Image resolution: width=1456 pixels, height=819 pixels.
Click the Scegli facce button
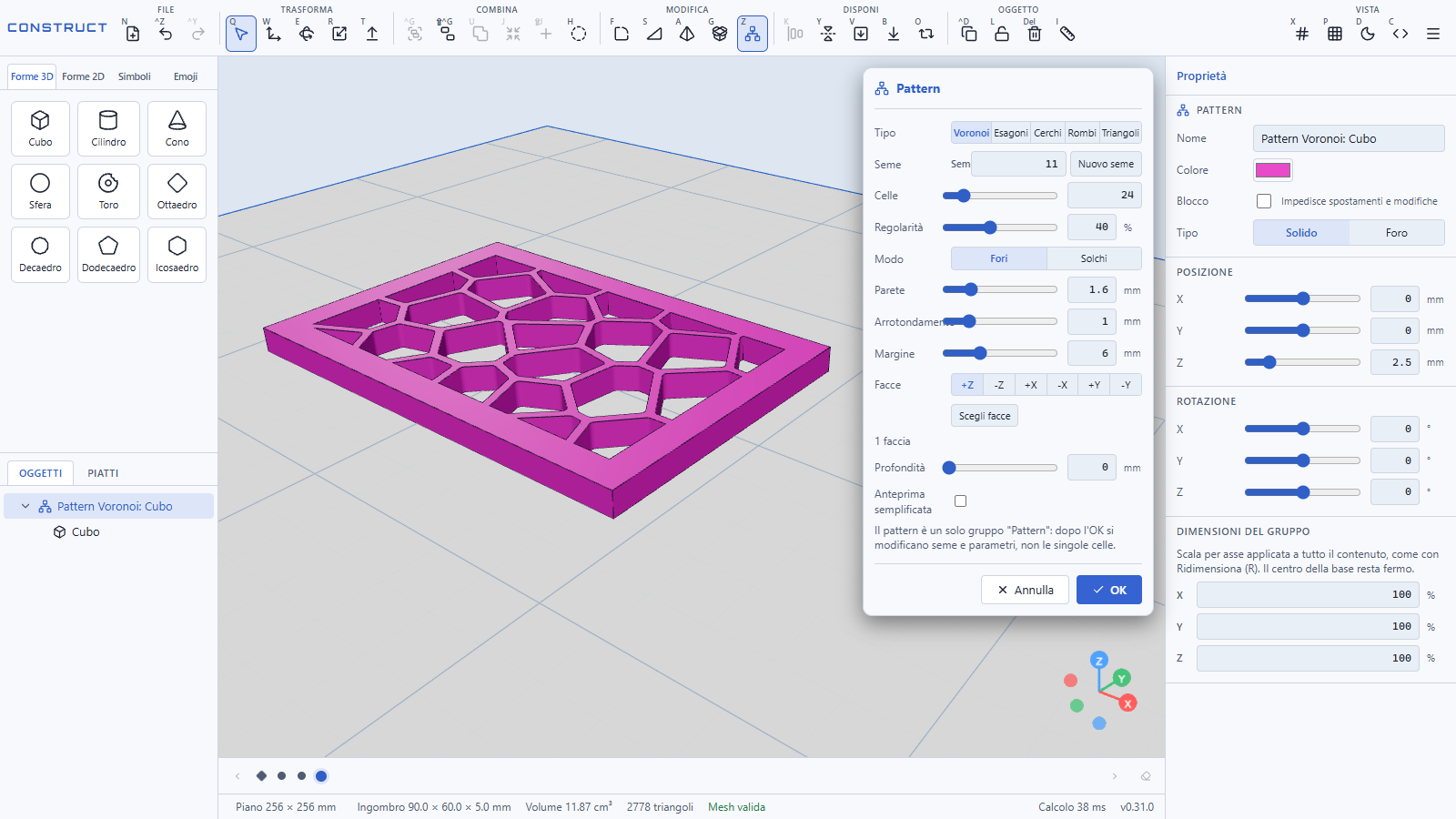coord(985,416)
